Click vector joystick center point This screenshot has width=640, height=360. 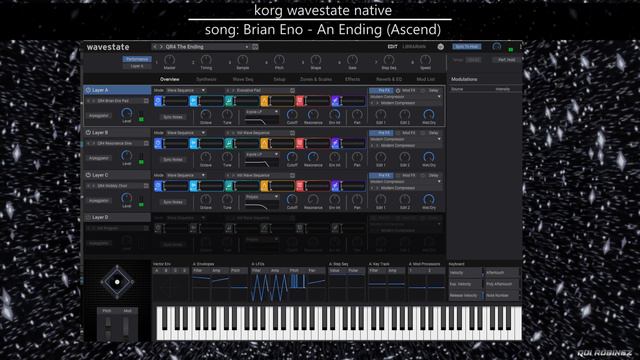click(x=117, y=282)
